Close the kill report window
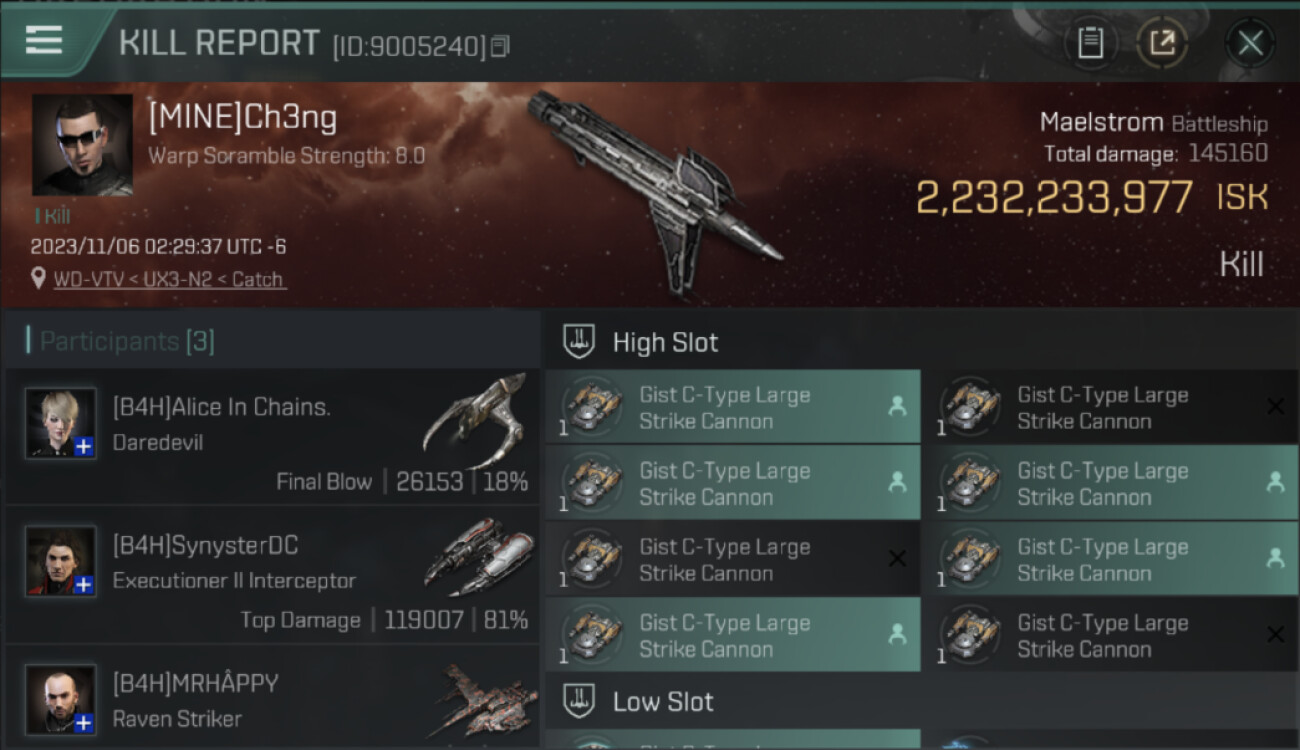The height and width of the screenshot is (750, 1300). click(1250, 43)
